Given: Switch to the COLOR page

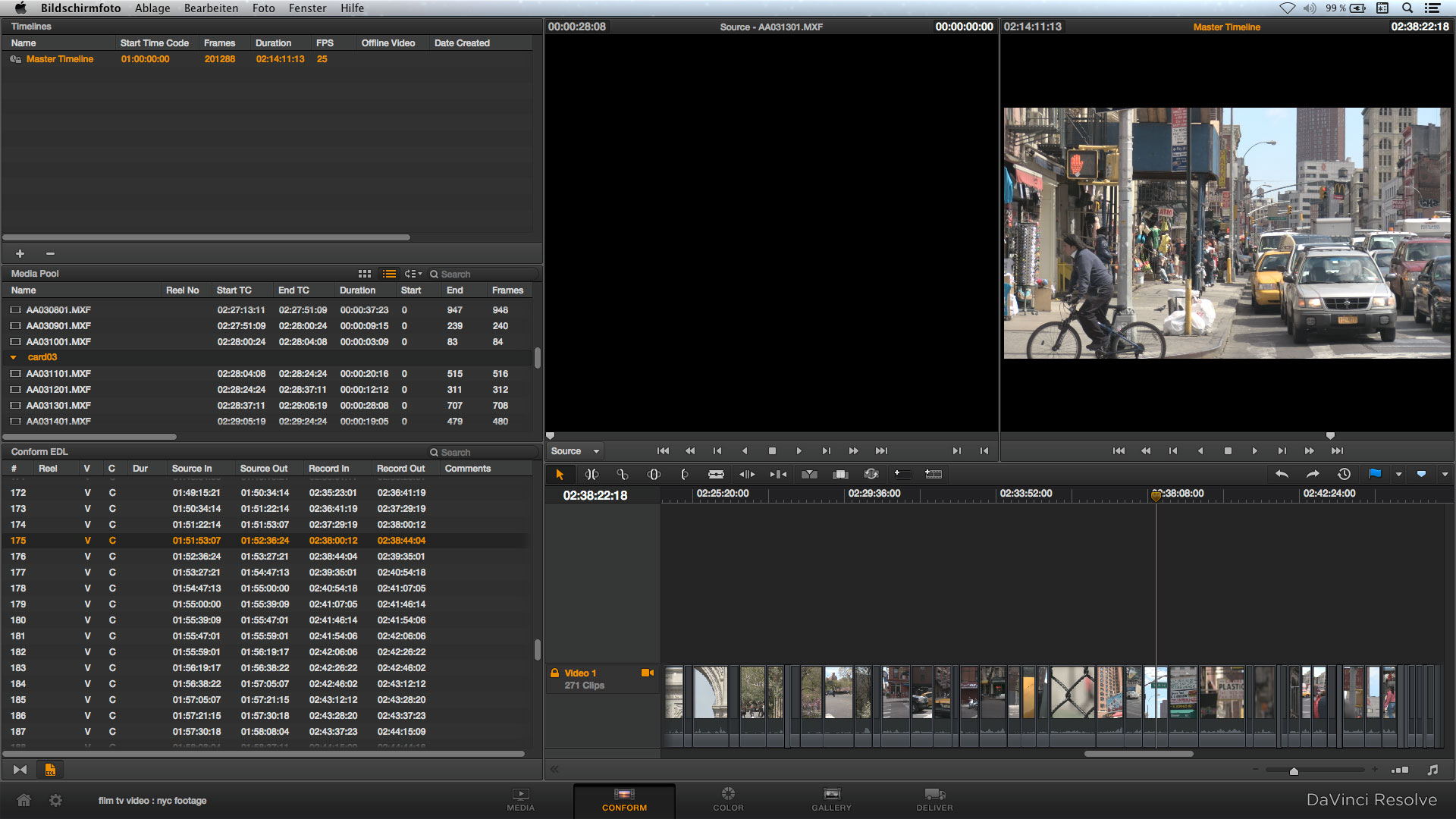Looking at the screenshot, I should (x=728, y=799).
